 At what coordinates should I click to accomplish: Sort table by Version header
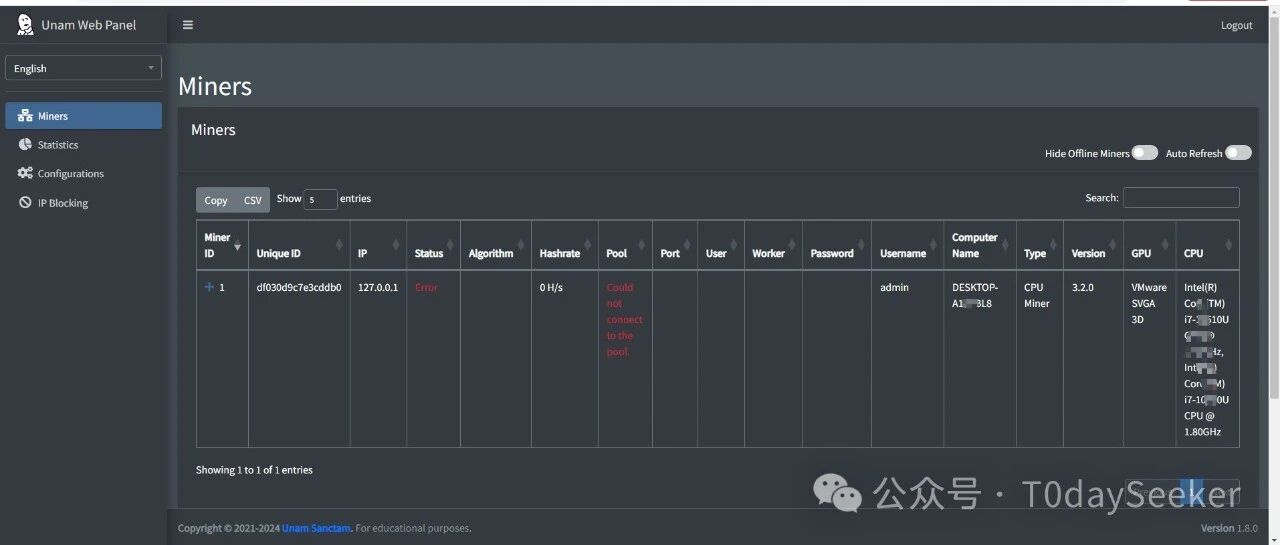(1093, 246)
